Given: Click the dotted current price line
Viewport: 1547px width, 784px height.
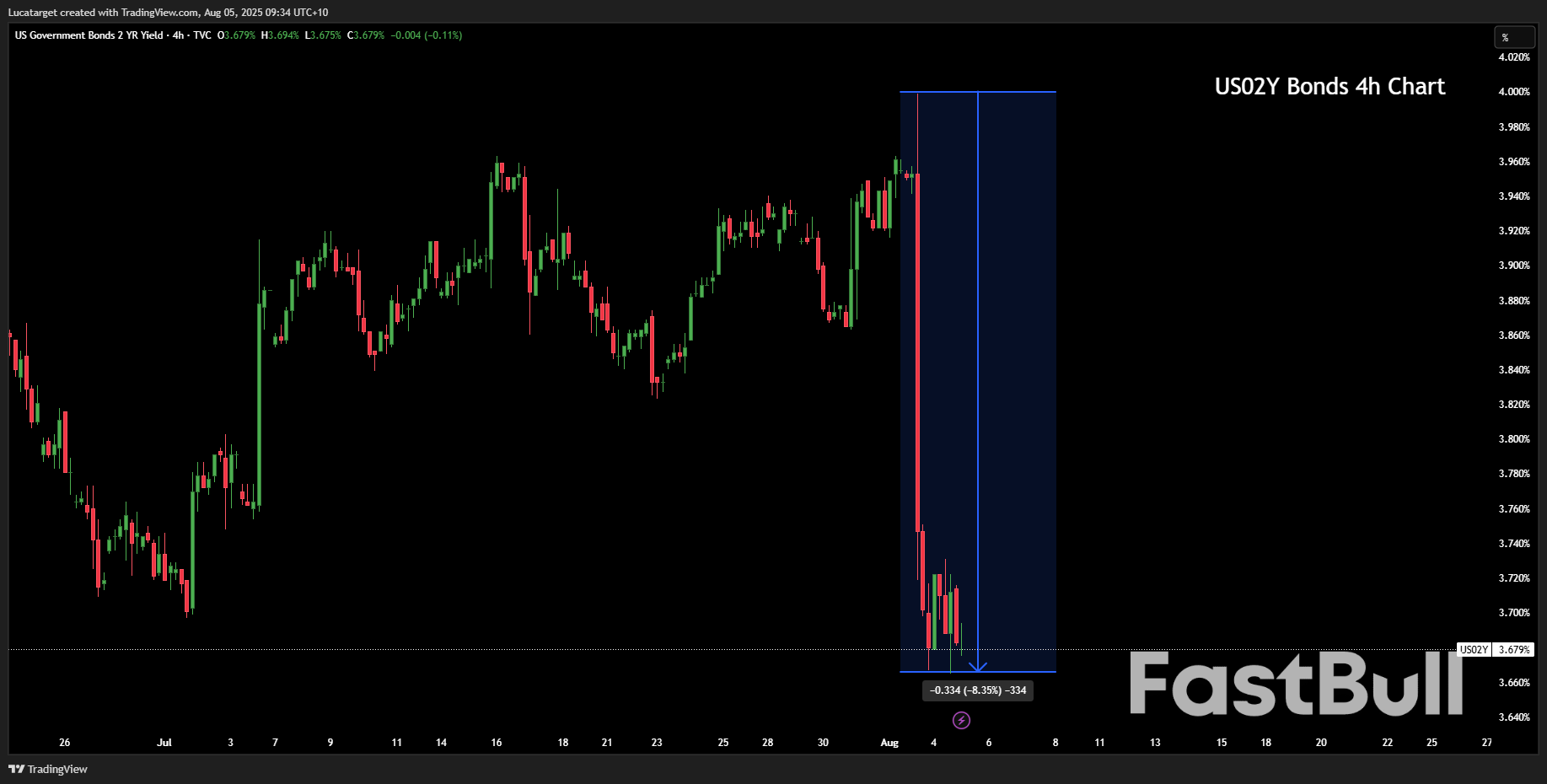Looking at the screenshot, I should point(506,649).
